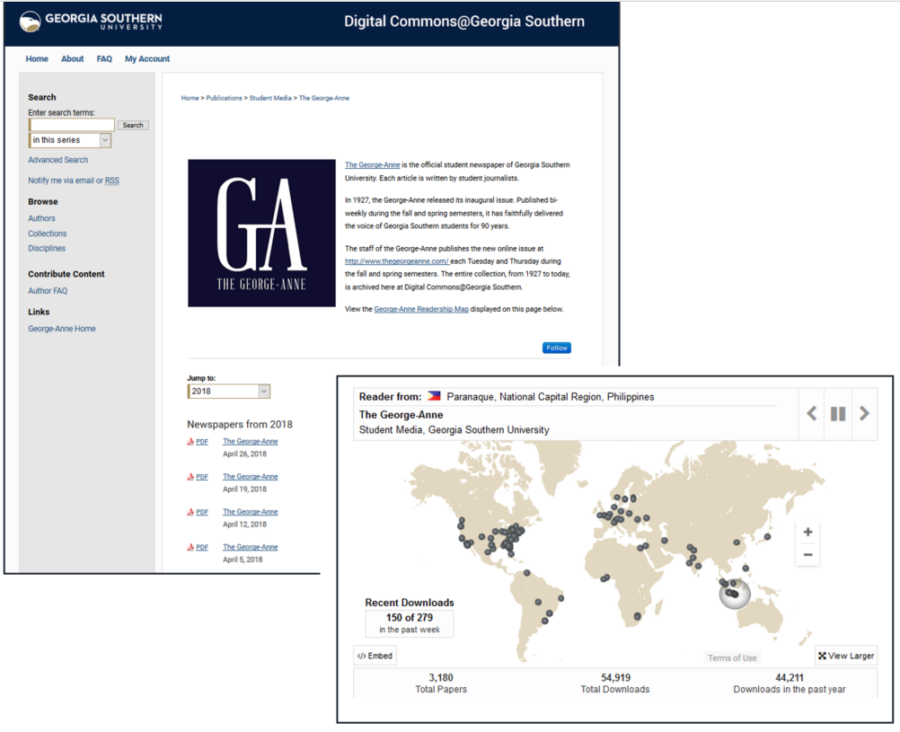Click Publications in the breadcrumb
The height and width of the screenshot is (732, 900).
click(x=224, y=98)
